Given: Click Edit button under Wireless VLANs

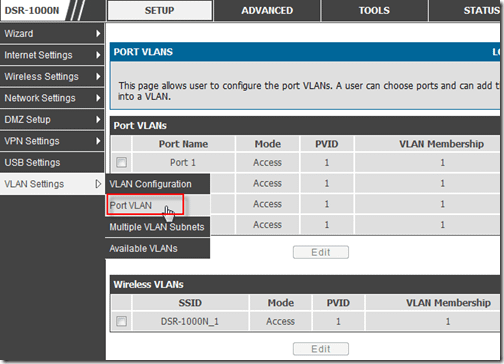Looking at the screenshot, I should [321, 349].
